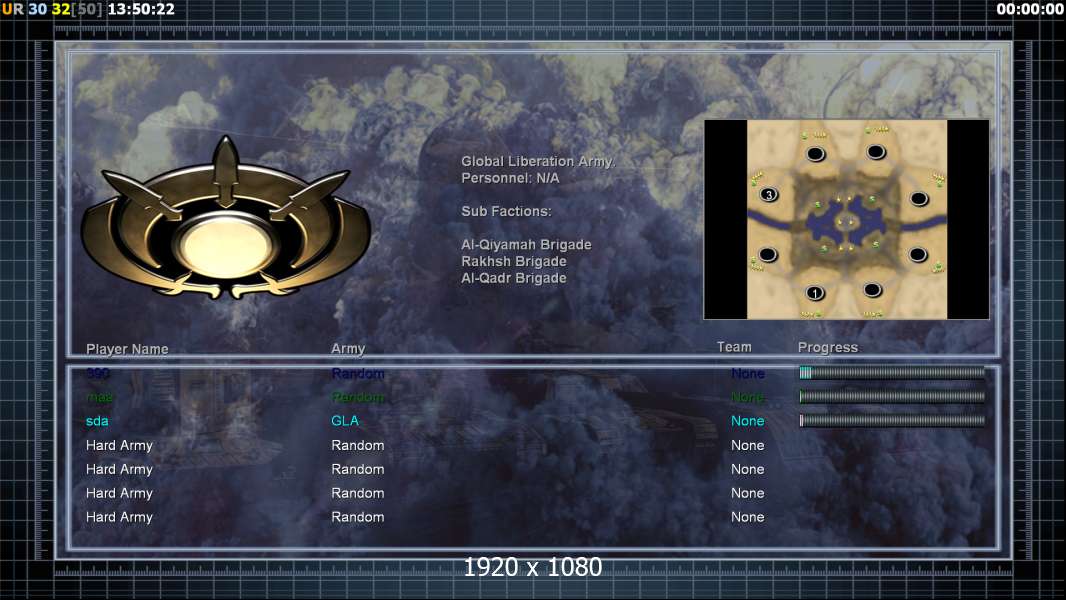Click the Rakhsh Brigade sub faction
The height and width of the screenshot is (600, 1066).
[x=513, y=262]
